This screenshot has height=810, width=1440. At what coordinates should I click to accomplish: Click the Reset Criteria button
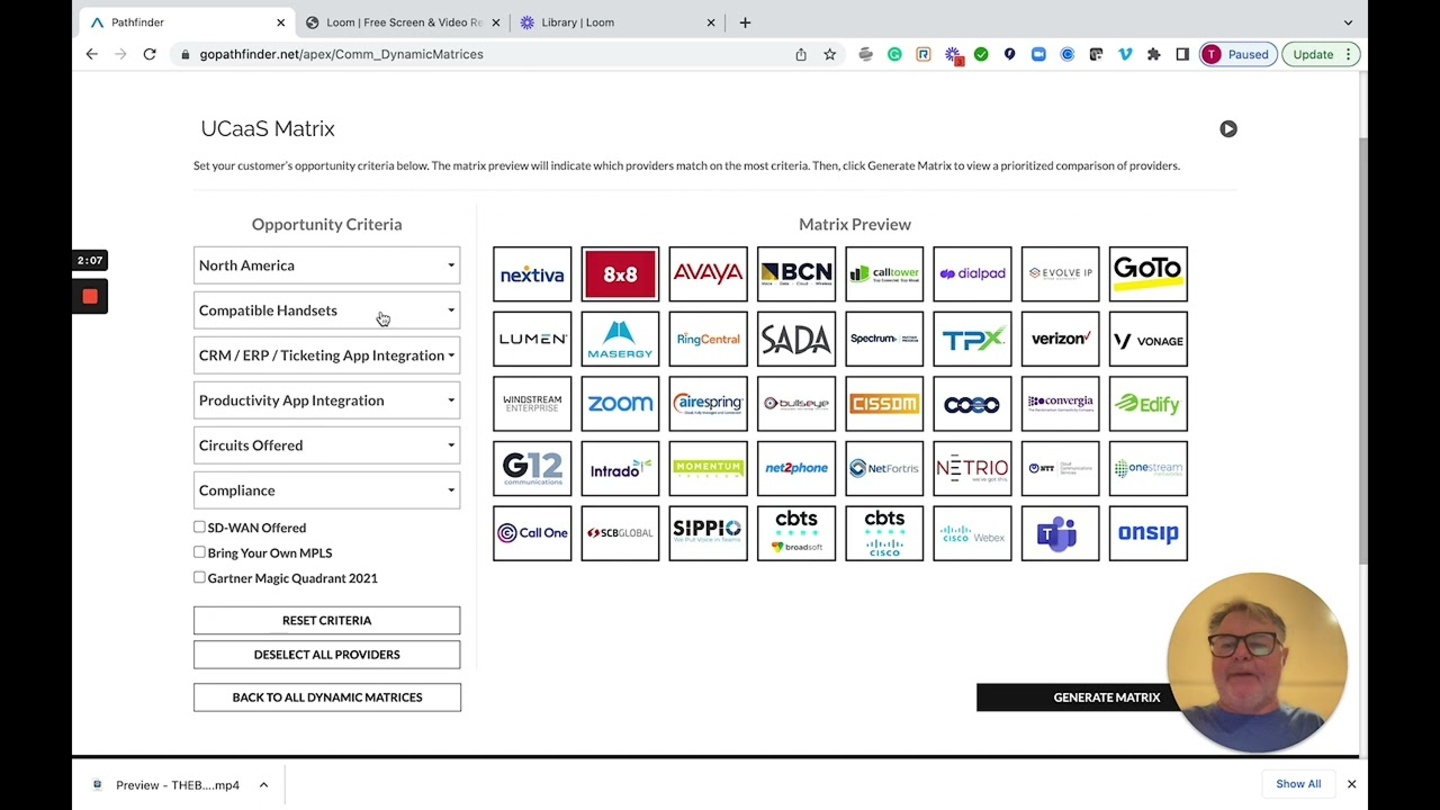click(x=327, y=620)
